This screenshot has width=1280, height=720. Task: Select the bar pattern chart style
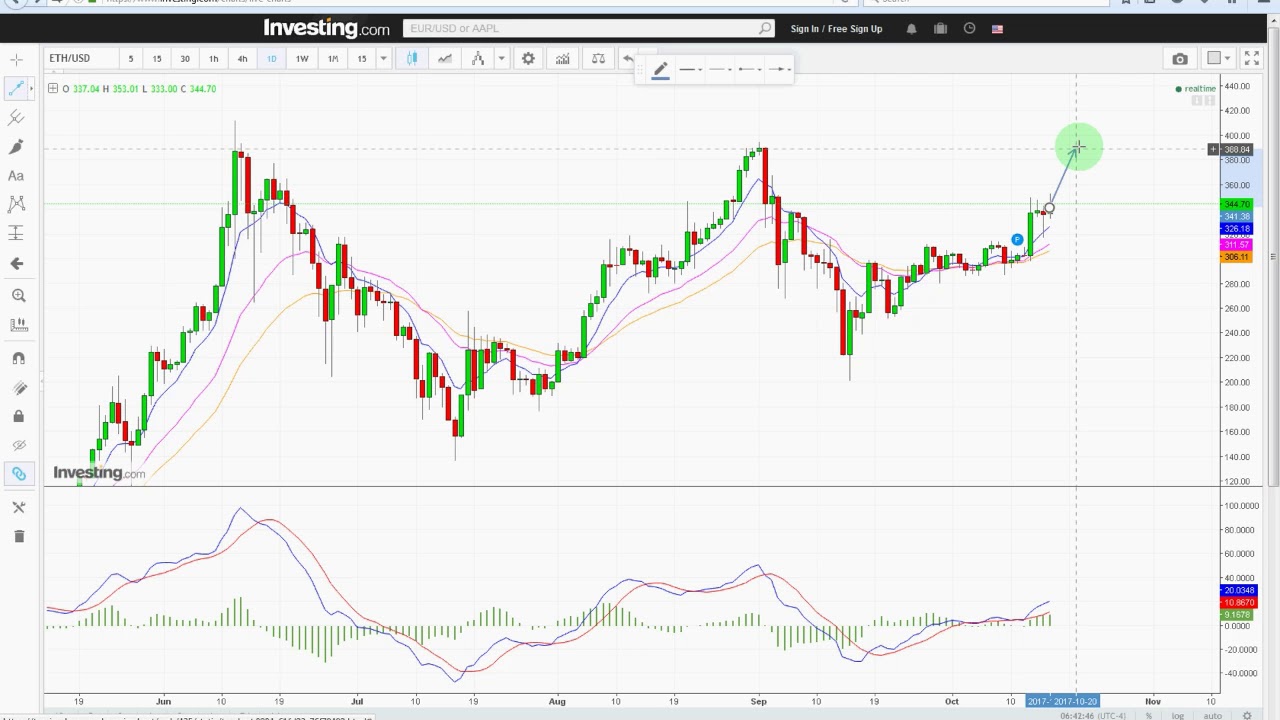click(478, 59)
